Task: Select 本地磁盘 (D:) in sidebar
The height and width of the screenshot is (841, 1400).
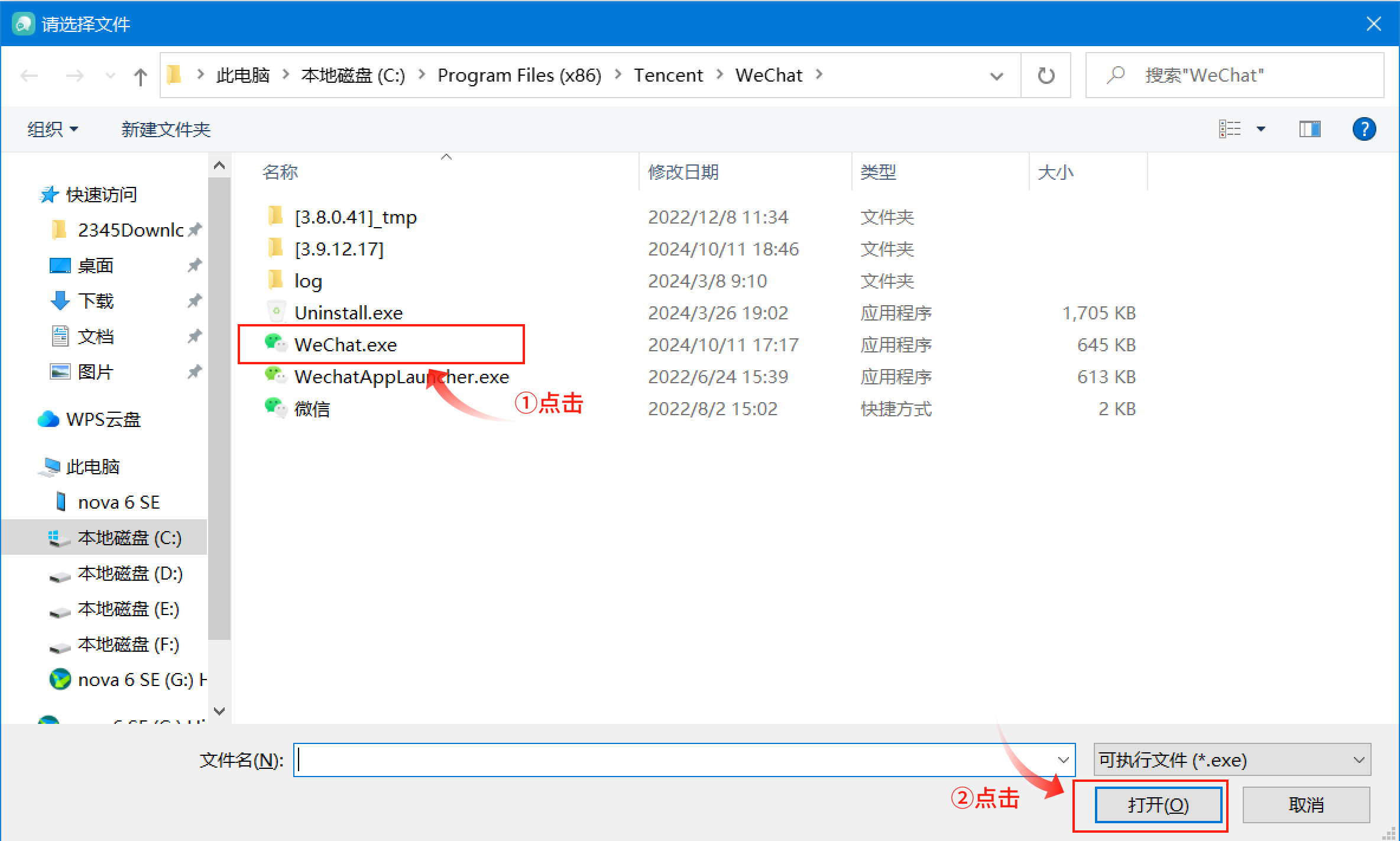Action: [129, 573]
